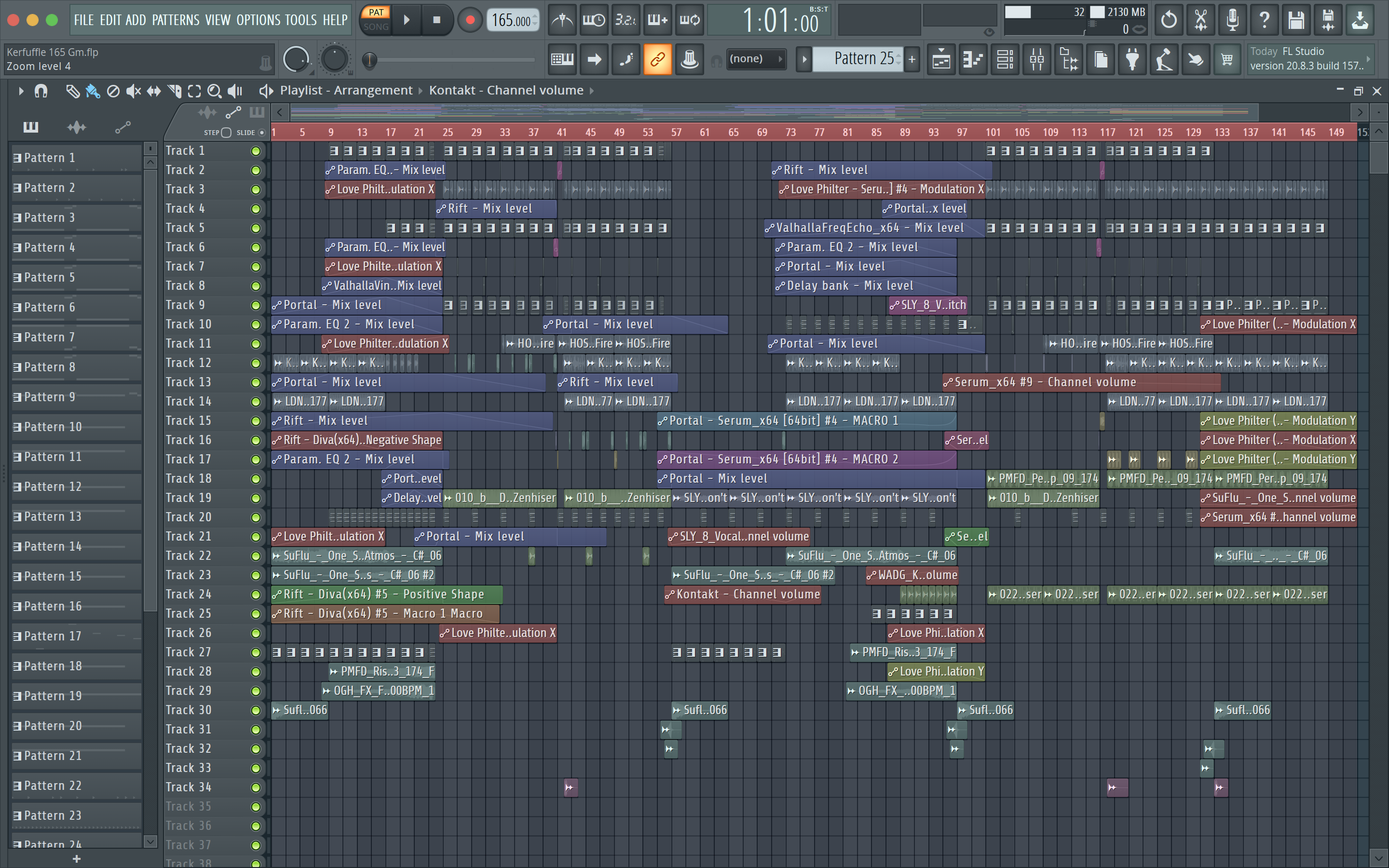Open the ADD menu

coord(136,20)
